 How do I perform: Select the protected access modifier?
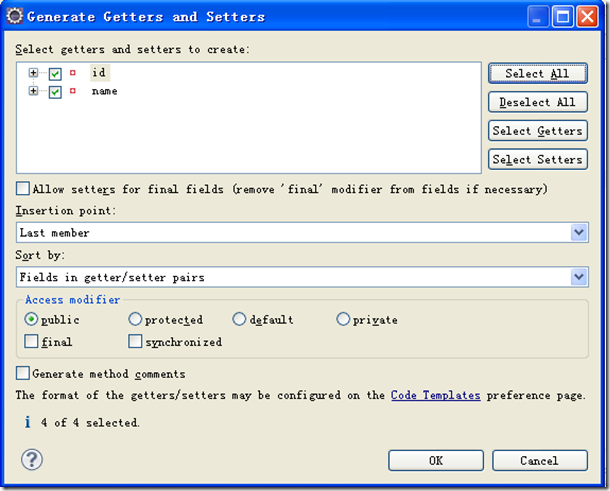coord(135,320)
